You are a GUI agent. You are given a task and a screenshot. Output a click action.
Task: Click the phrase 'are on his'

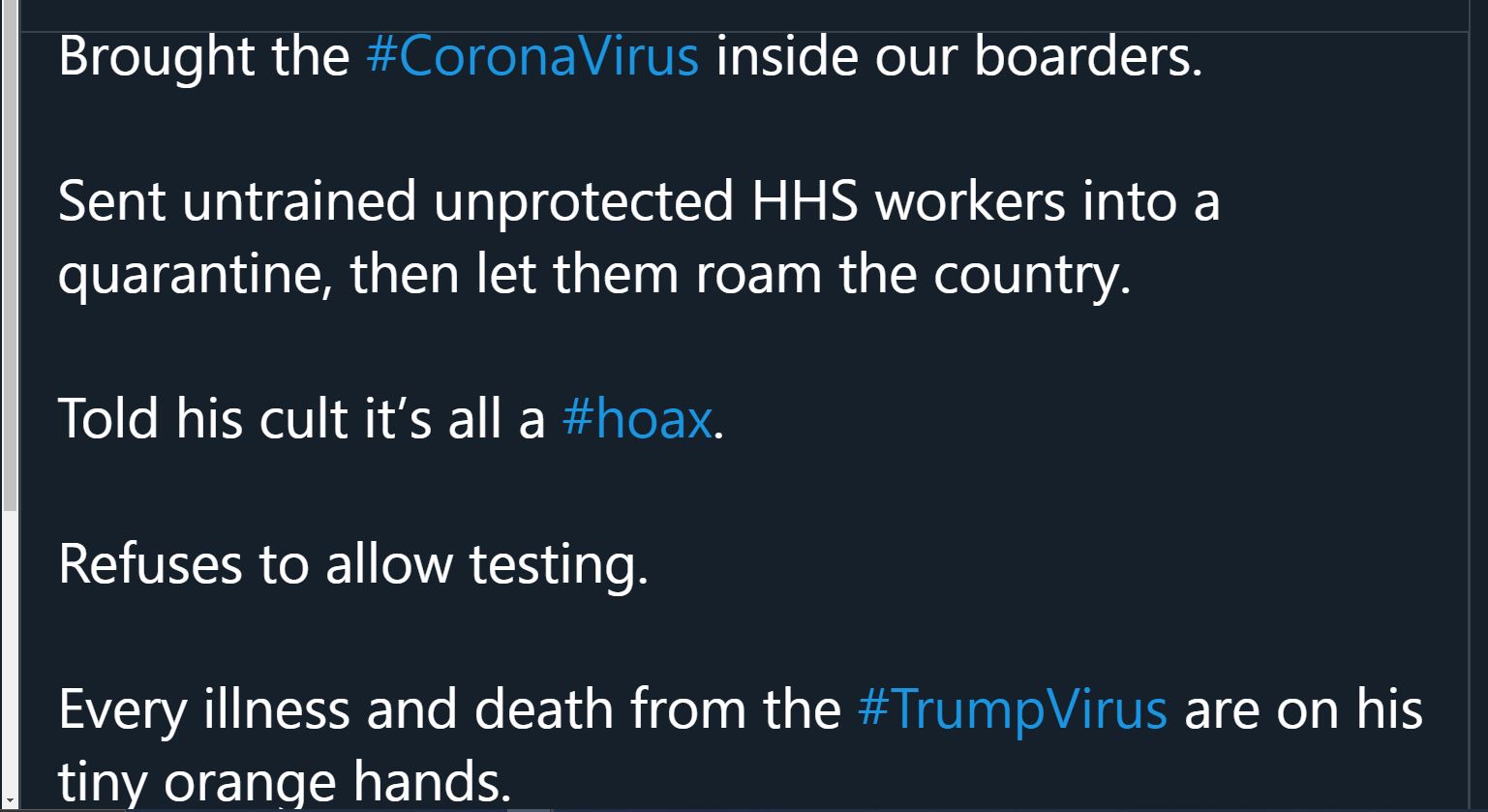click(1303, 709)
